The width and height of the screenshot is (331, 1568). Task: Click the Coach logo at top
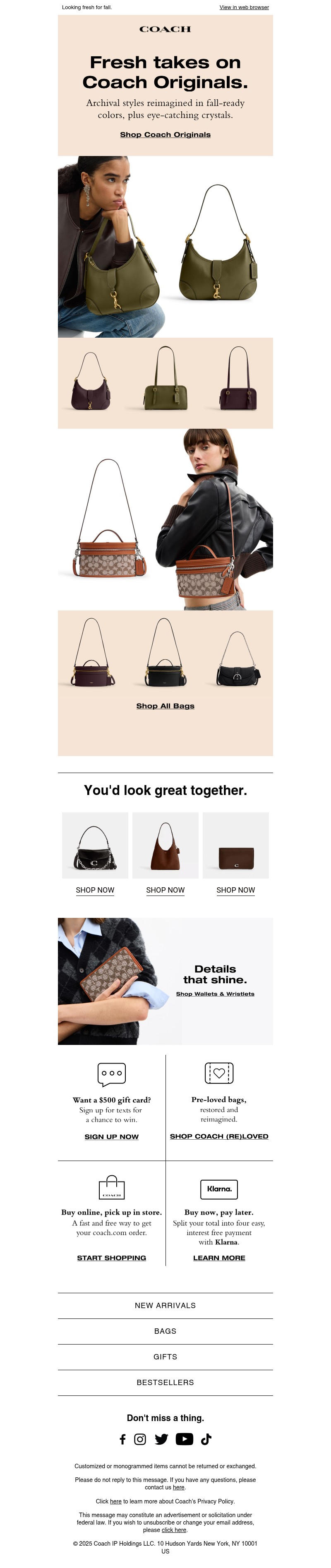[165, 29]
